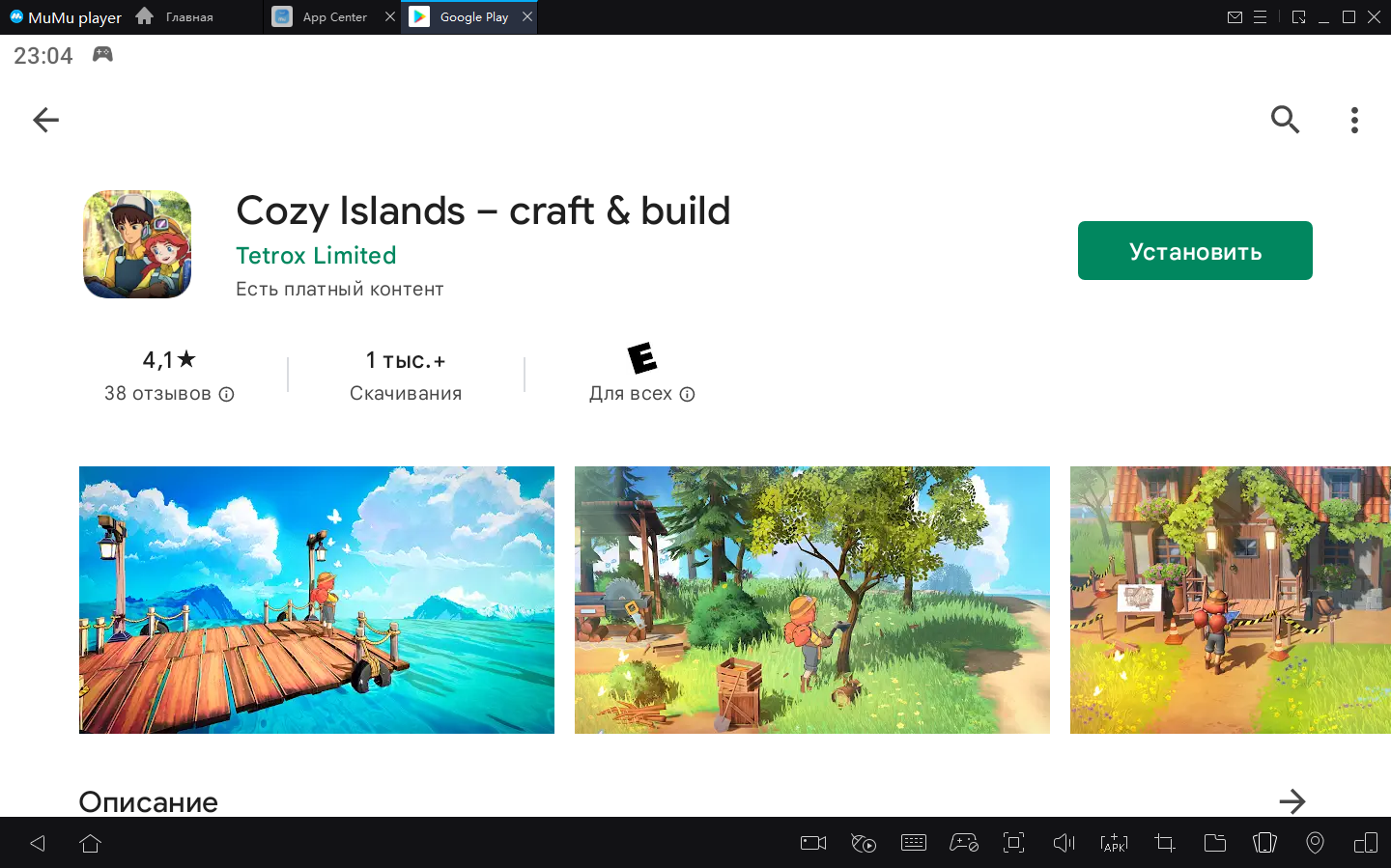Screen dimensions: 1391x868
Task: Show content rating info next to Для всех
Action: (x=687, y=394)
